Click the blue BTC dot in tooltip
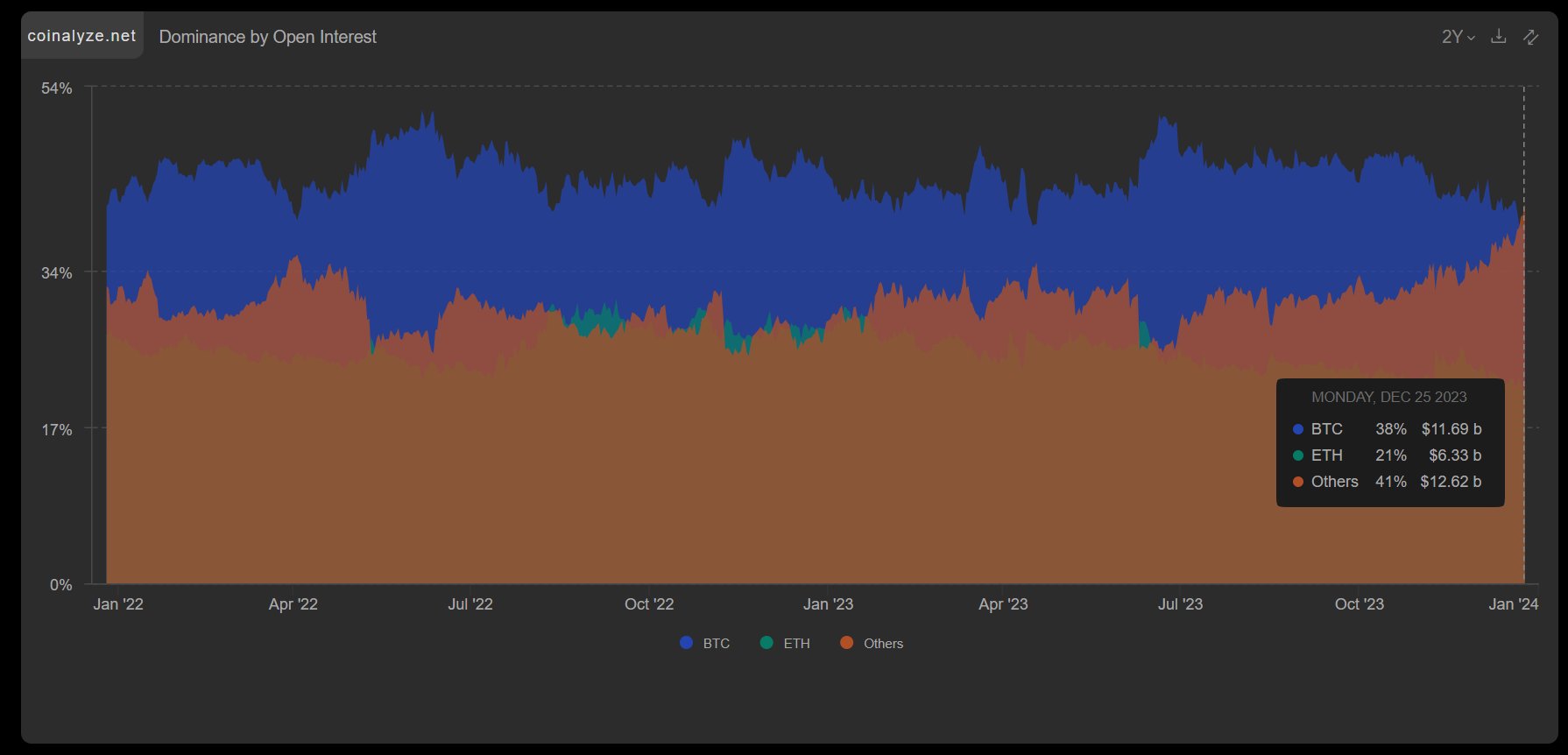Viewport: 1568px width, 755px height. tap(1298, 429)
